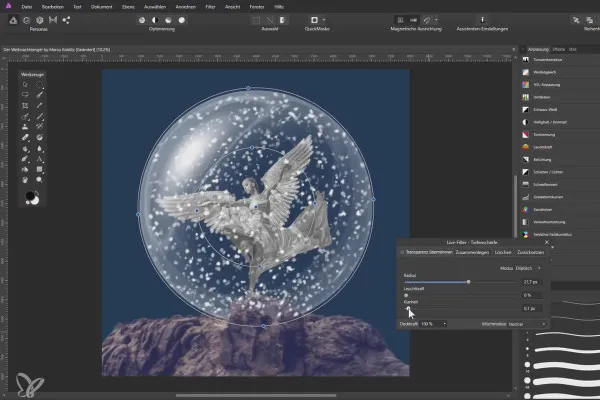Screen dimensions: 600x400
Task: Open the Mischmodus Normal dropdown
Action: (527, 324)
